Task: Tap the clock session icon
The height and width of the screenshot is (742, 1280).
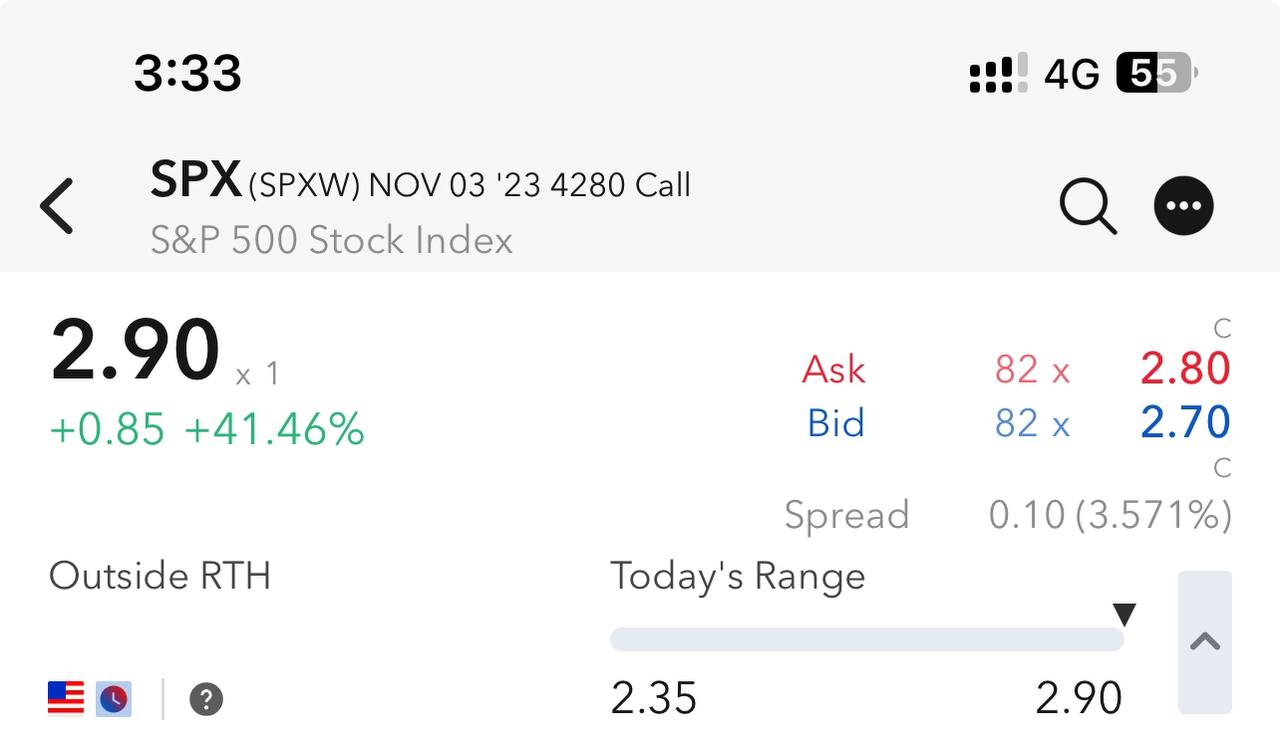Action: (114, 698)
